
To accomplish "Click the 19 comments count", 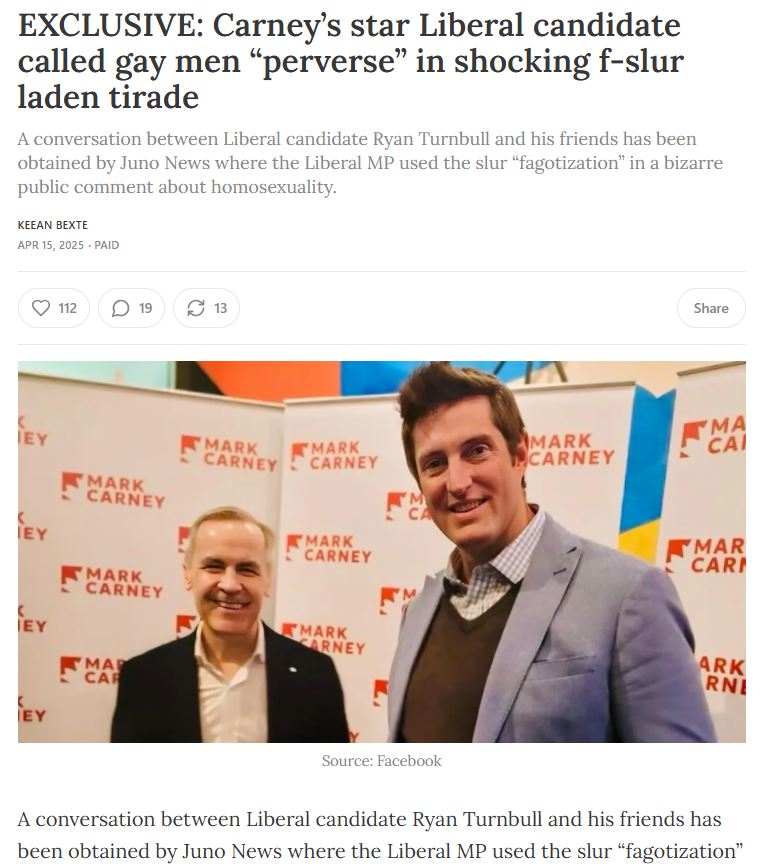I will click(146, 308).
